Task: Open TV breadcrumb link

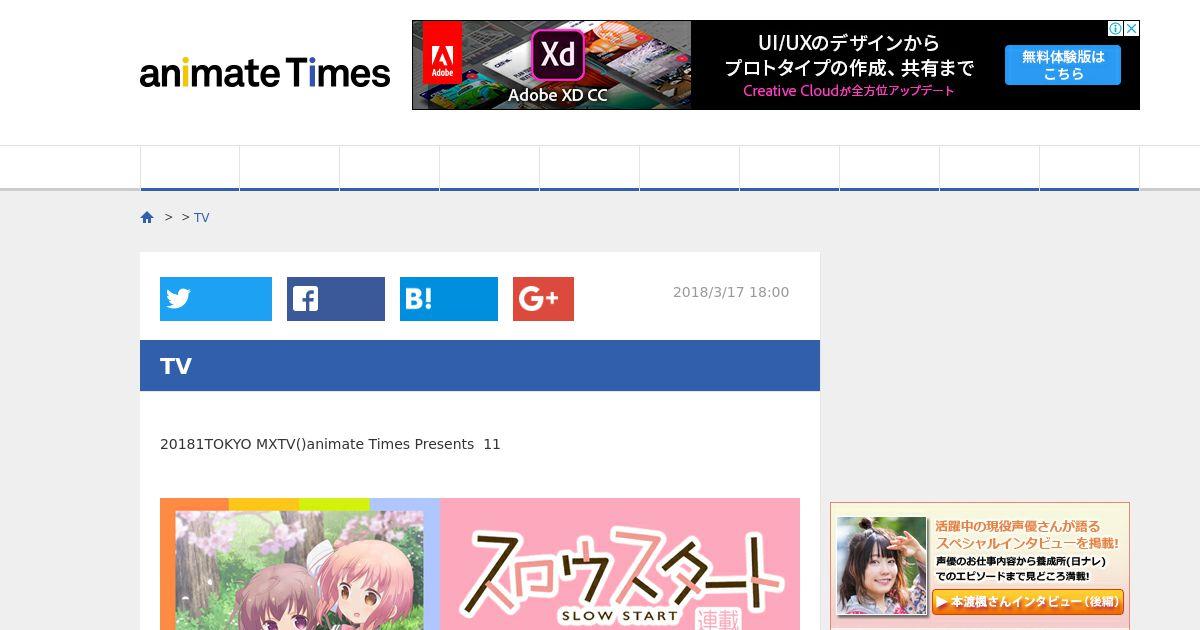Action: [x=202, y=218]
